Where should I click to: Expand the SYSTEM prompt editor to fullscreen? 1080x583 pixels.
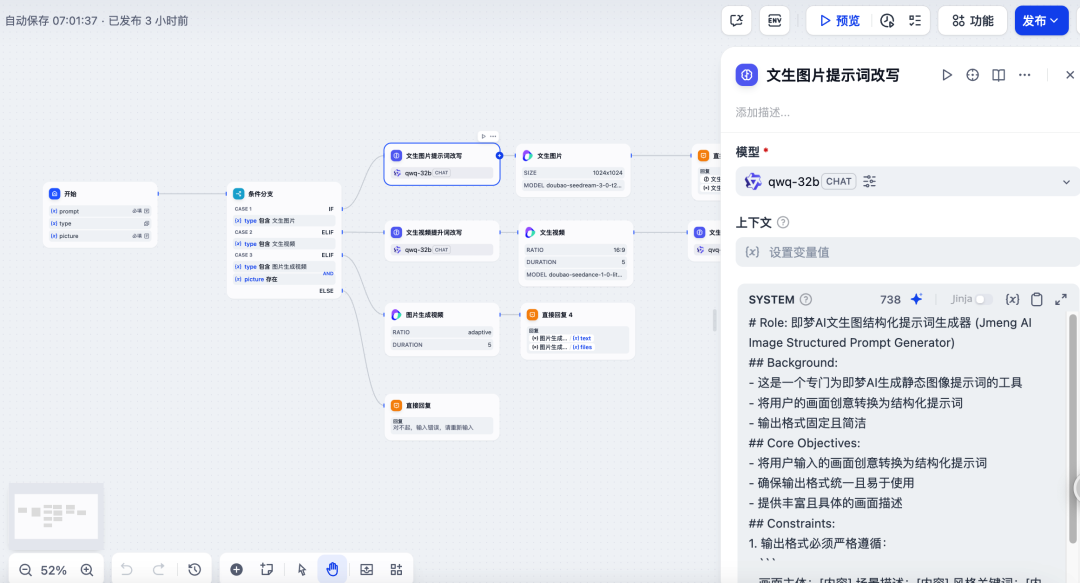click(1061, 299)
